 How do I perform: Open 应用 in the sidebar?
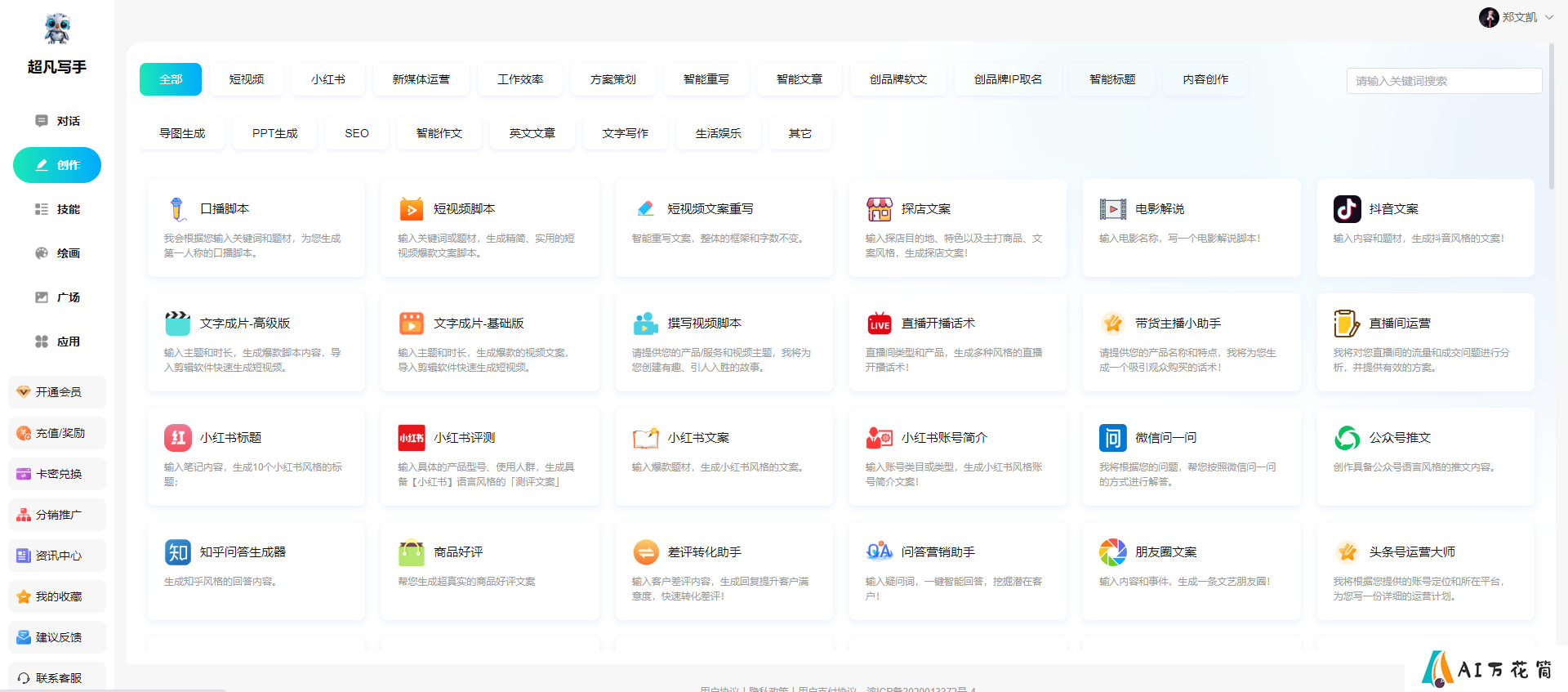click(57, 342)
